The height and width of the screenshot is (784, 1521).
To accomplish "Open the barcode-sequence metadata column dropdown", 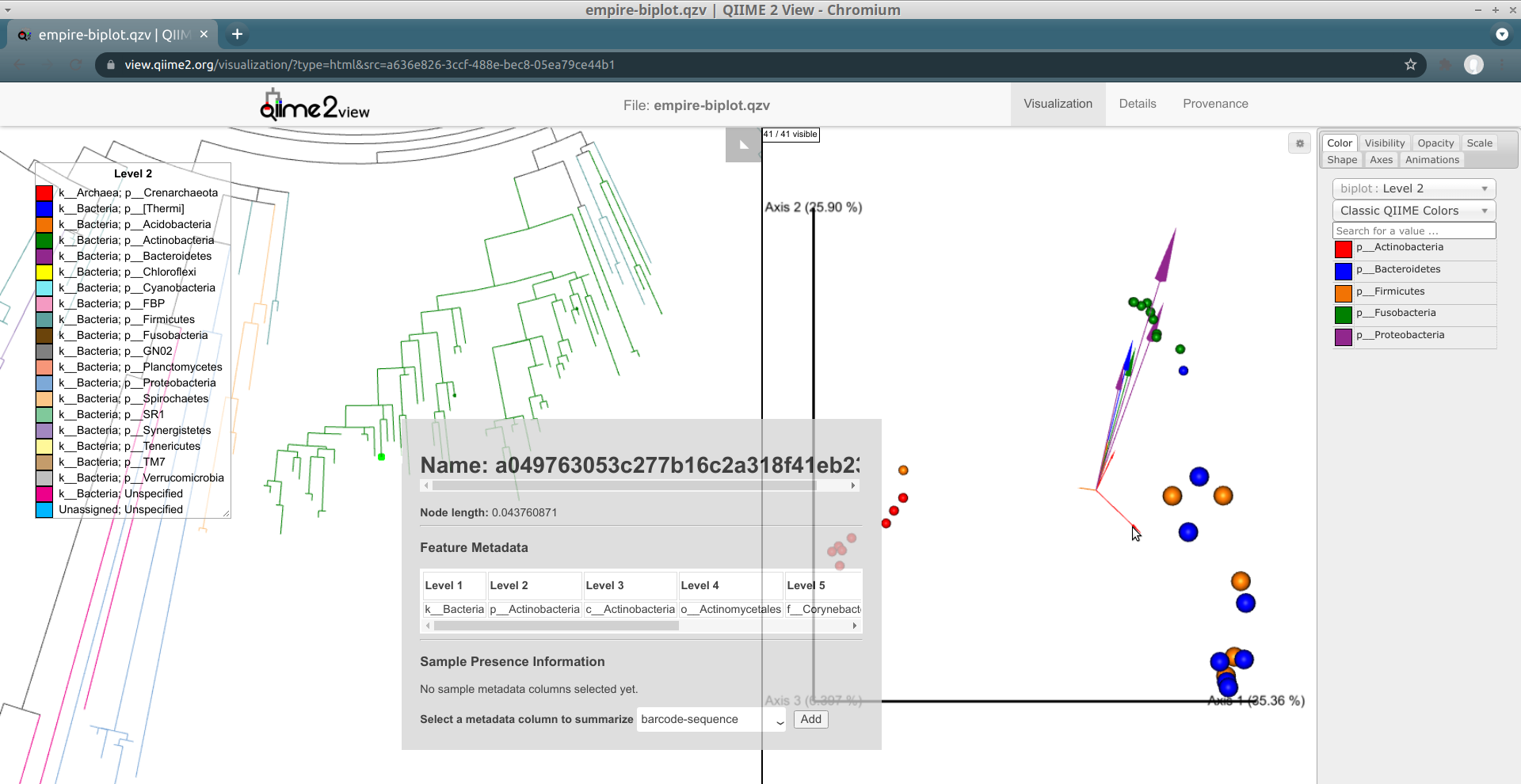I will (x=711, y=719).
